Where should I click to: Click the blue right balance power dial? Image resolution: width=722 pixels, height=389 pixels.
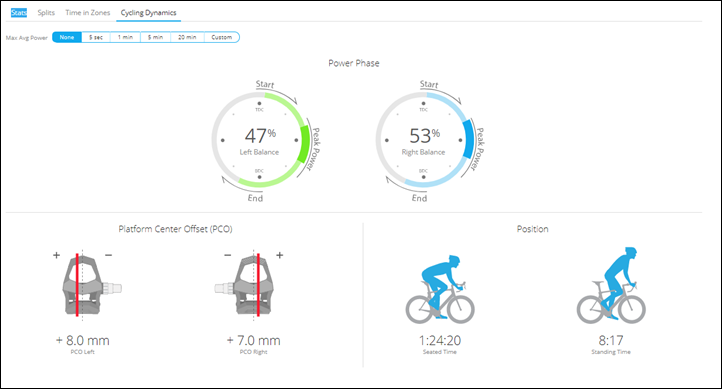(x=425, y=139)
